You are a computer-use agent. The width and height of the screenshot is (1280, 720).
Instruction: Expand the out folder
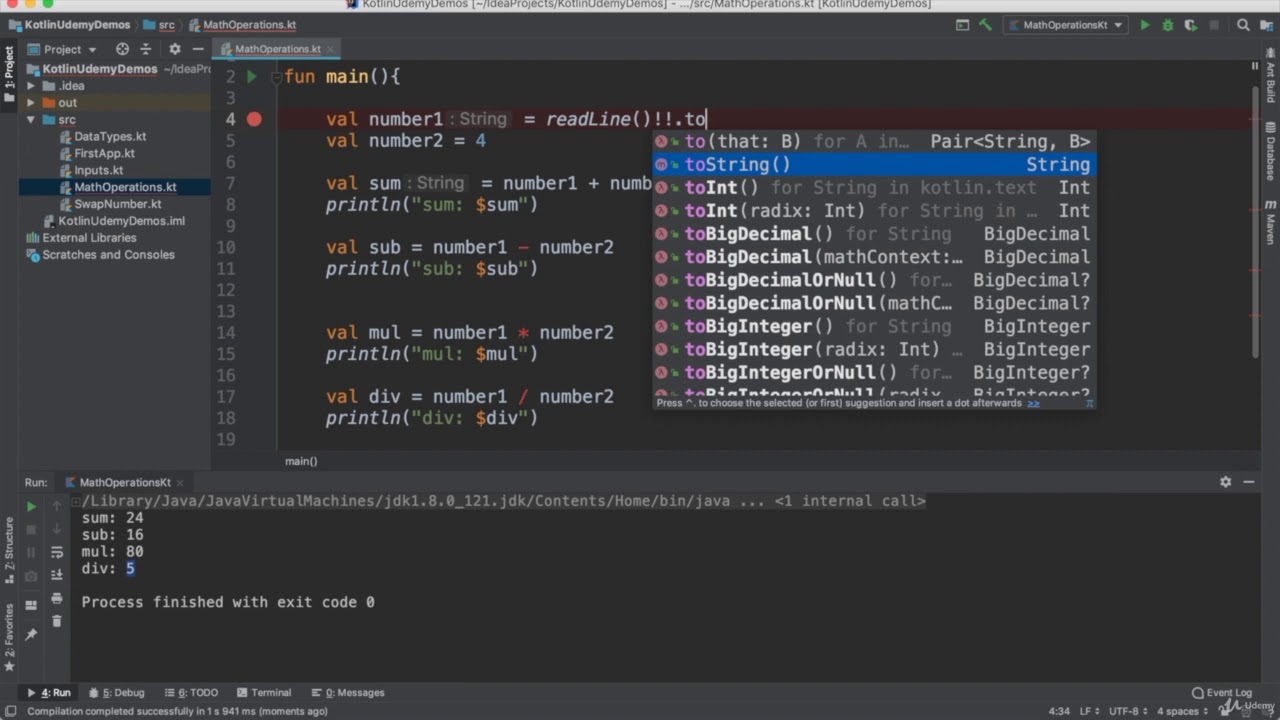(x=31, y=103)
